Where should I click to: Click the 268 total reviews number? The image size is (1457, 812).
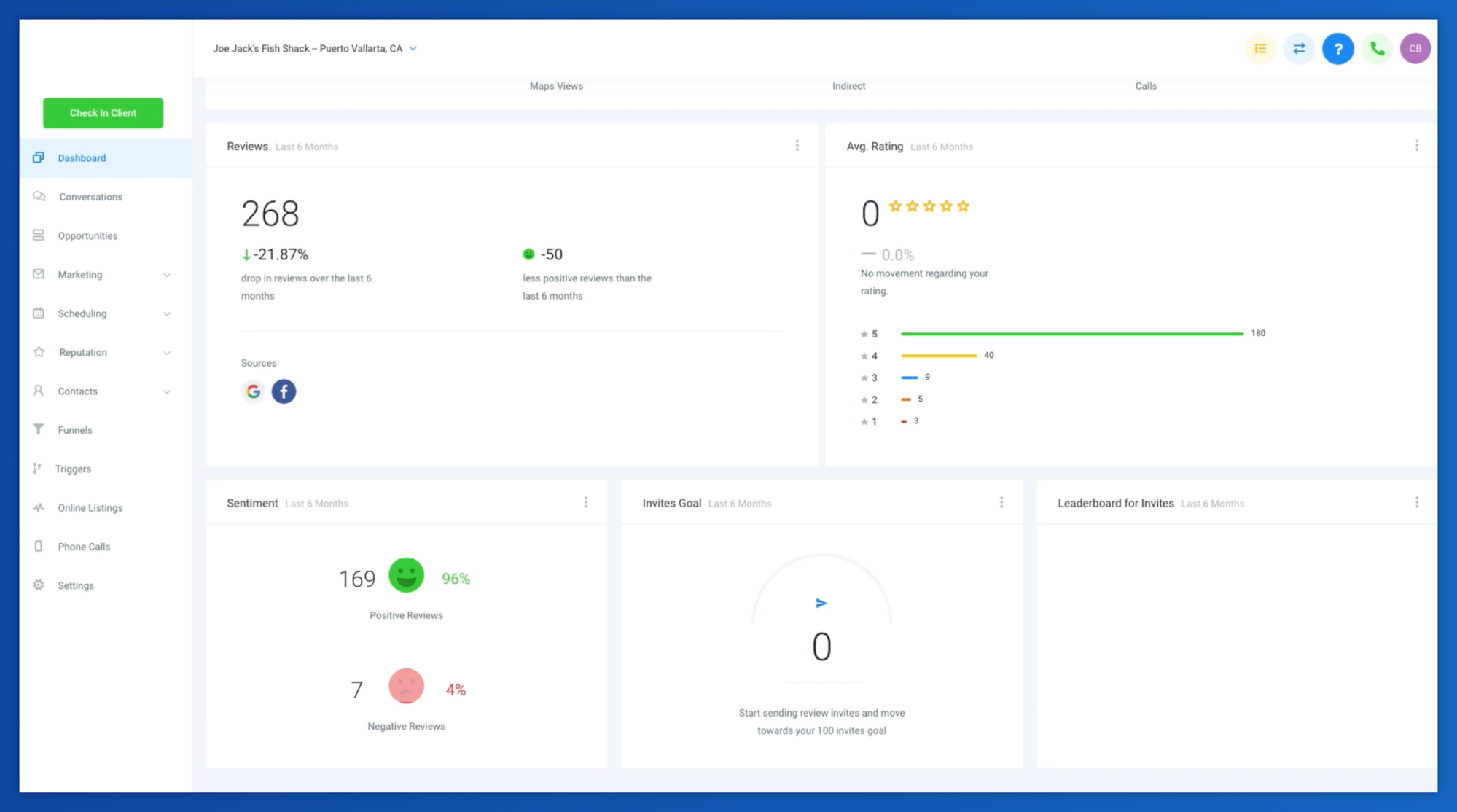[270, 214]
